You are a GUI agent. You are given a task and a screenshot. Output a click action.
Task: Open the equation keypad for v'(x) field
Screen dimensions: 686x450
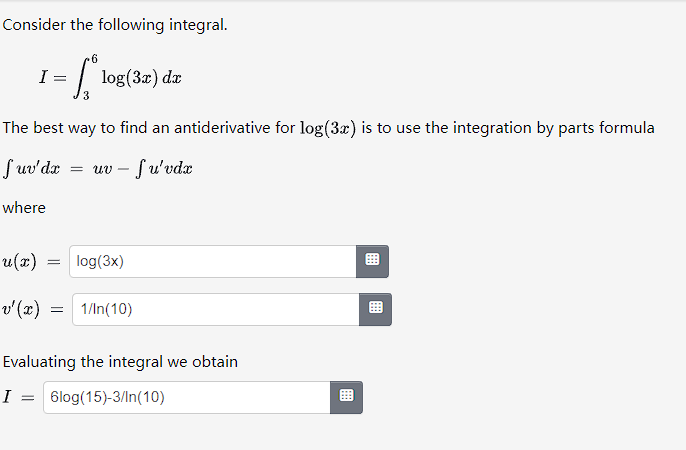click(375, 309)
